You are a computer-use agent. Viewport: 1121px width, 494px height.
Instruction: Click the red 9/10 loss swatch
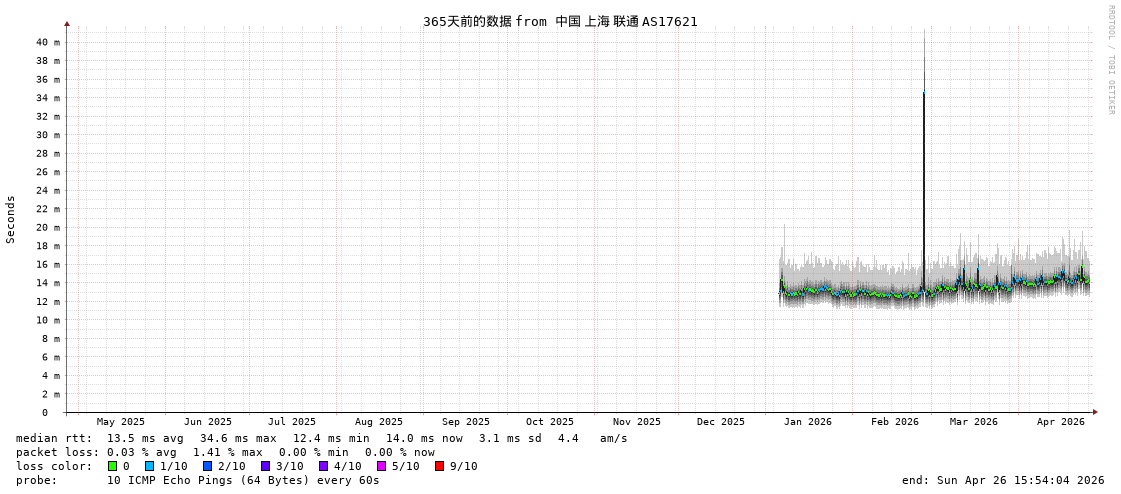(440, 466)
